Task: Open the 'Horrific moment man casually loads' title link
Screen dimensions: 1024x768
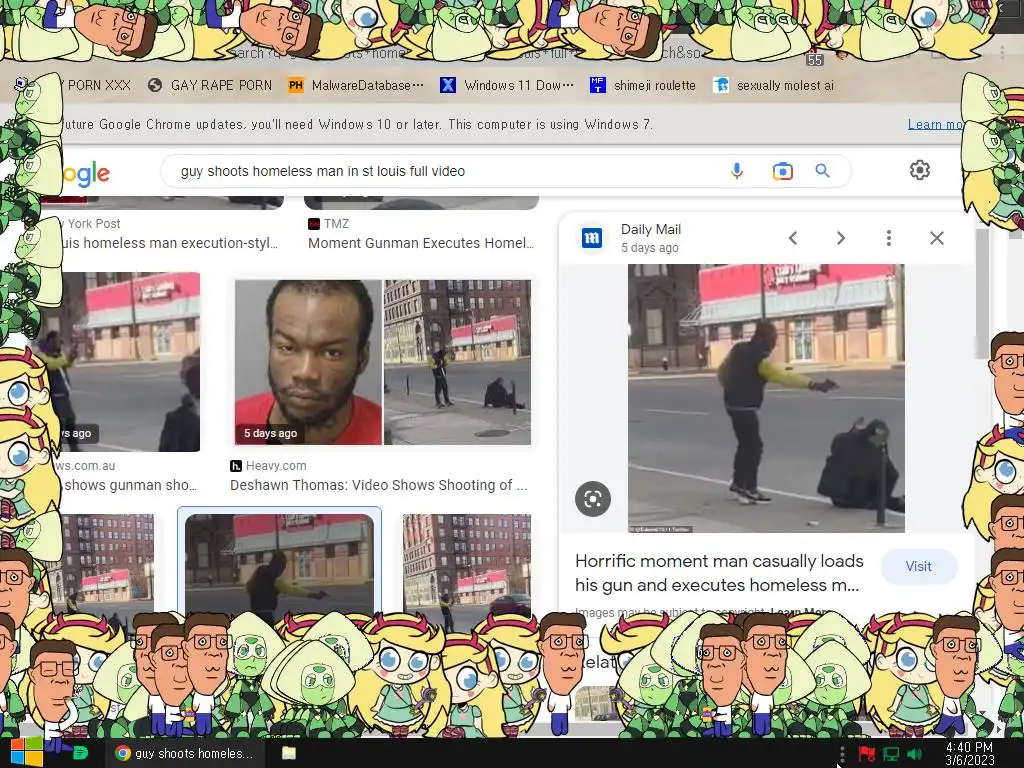Action: (719, 573)
